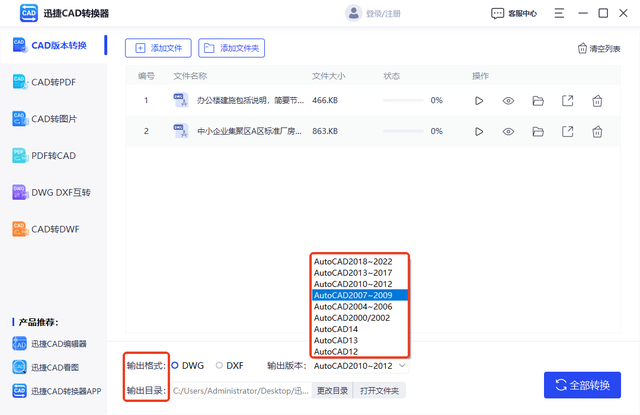The image size is (640, 415).
Task: Click the share icon for row 2
Action: tap(568, 131)
